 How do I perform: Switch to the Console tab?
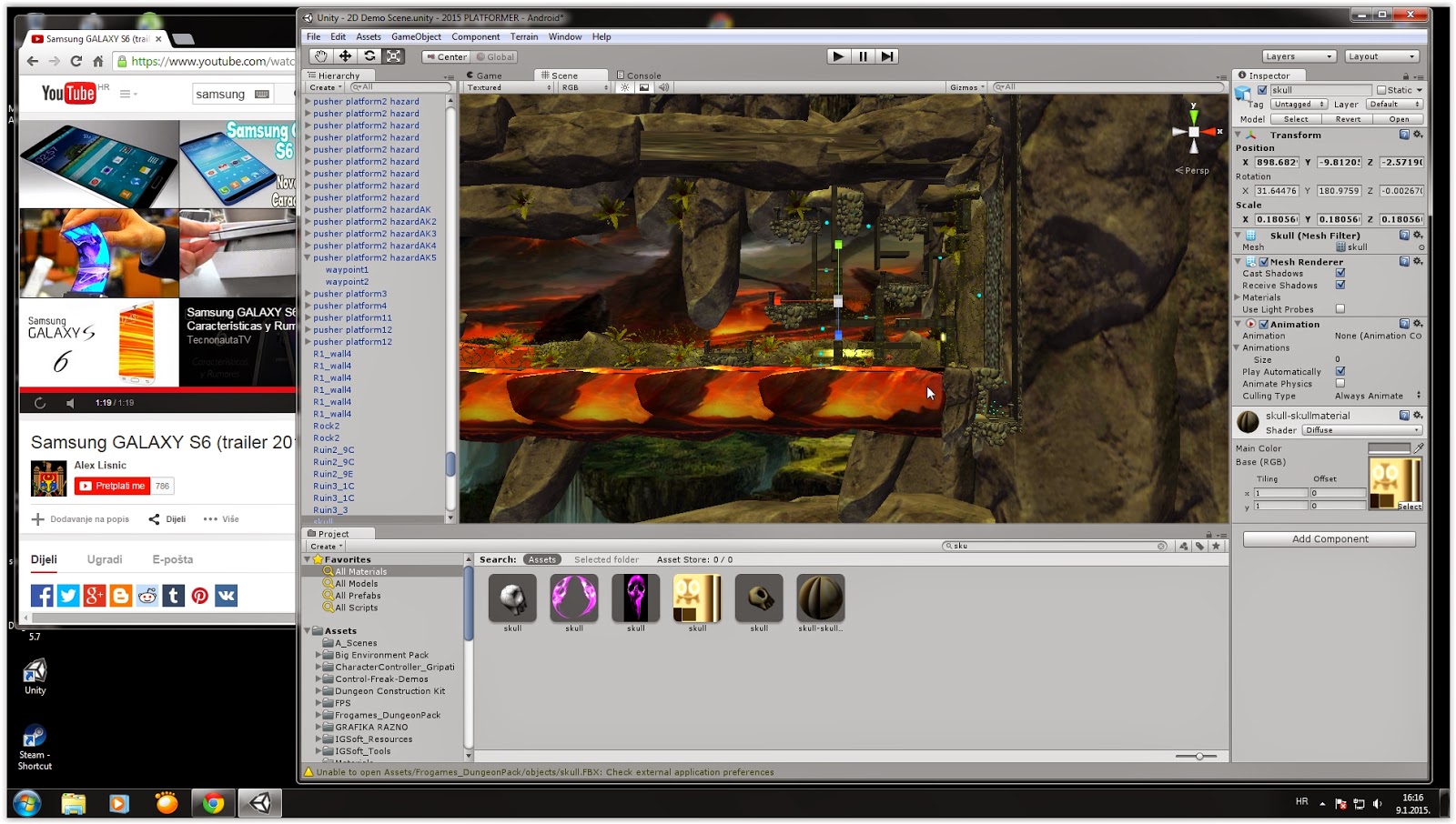click(639, 75)
